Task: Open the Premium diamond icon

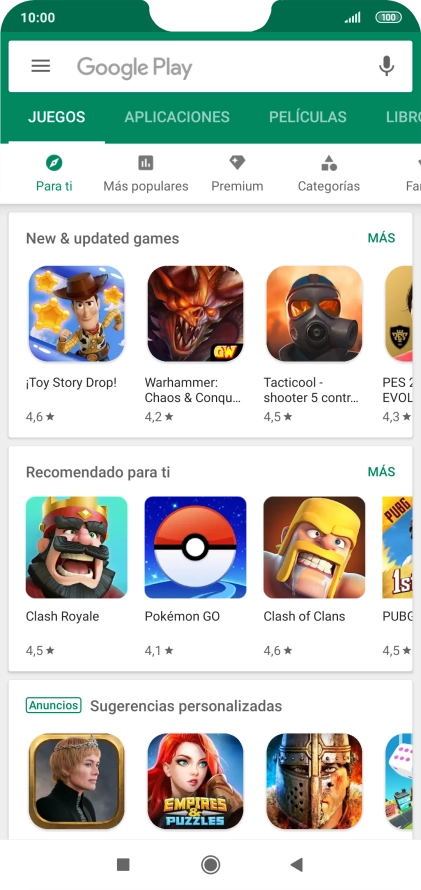Action: coord(237,163)
